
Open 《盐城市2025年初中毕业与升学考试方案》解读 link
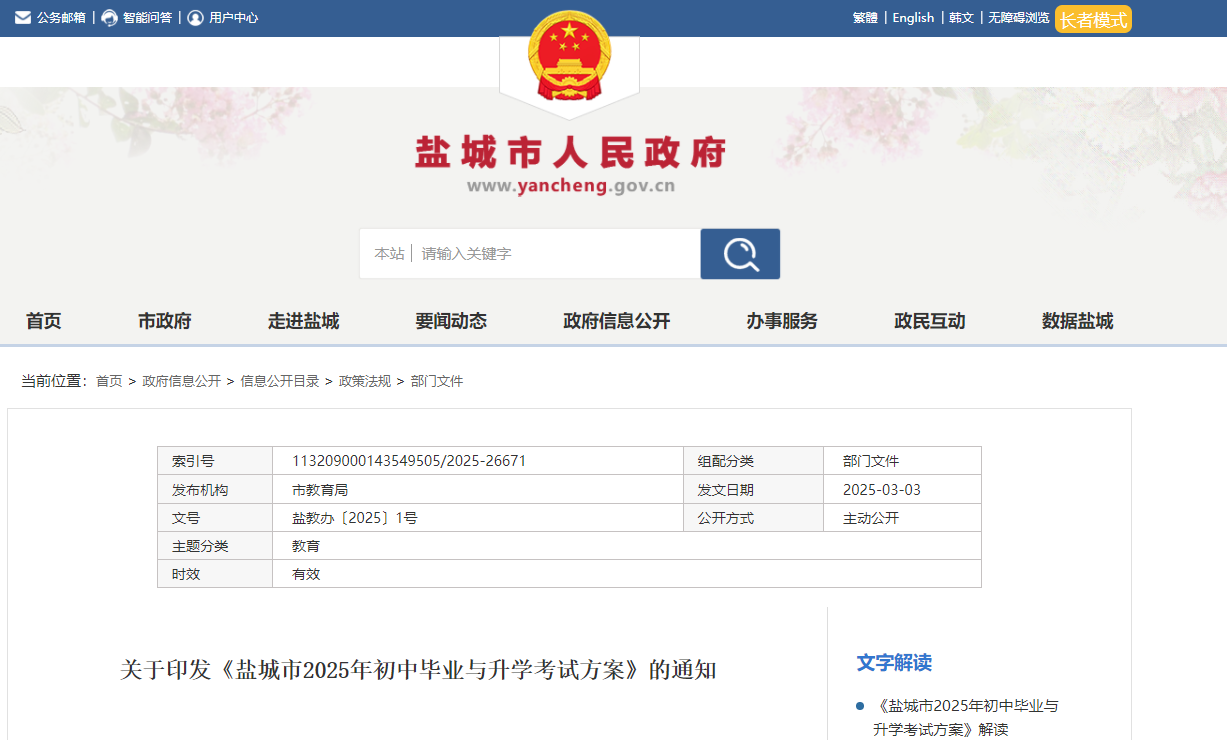[x=965, y=718]
